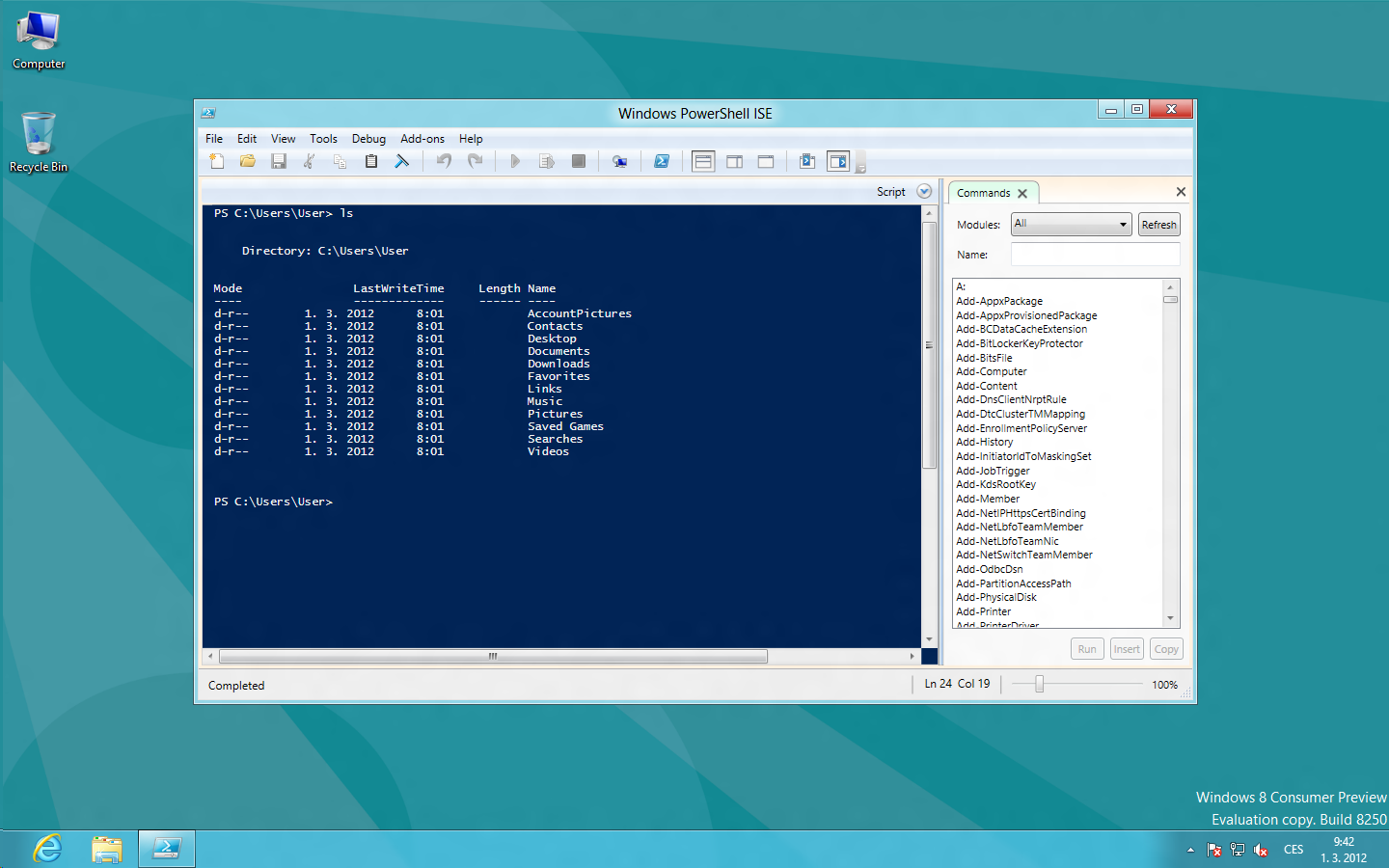
Task: Close the Commands tab with its X
Action: point(1022,193)
